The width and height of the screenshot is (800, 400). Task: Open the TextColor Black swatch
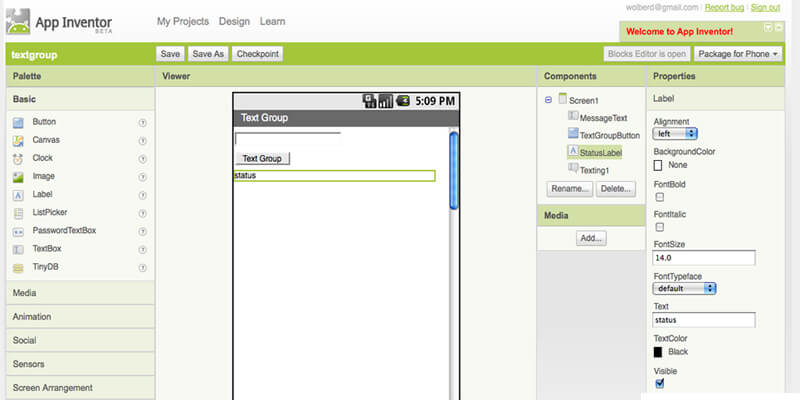[x=658, y=352]
